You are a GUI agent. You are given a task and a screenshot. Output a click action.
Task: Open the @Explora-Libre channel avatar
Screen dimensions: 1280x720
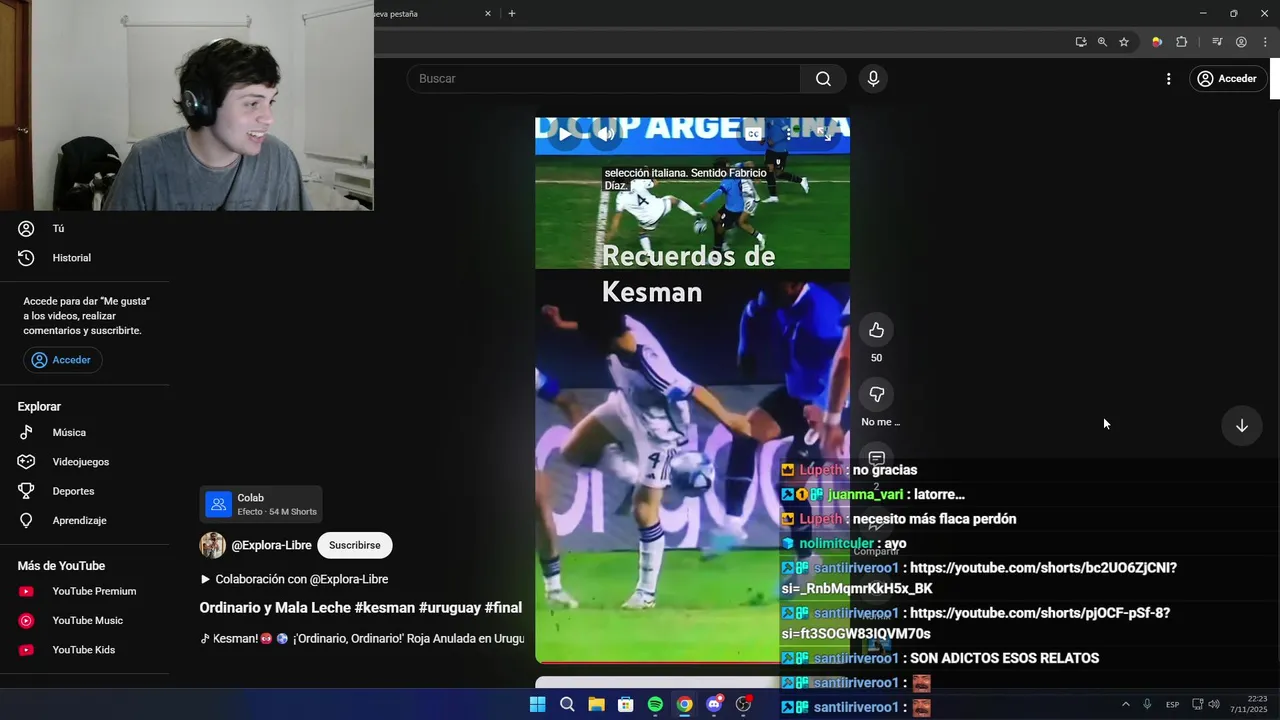[212, 545]
